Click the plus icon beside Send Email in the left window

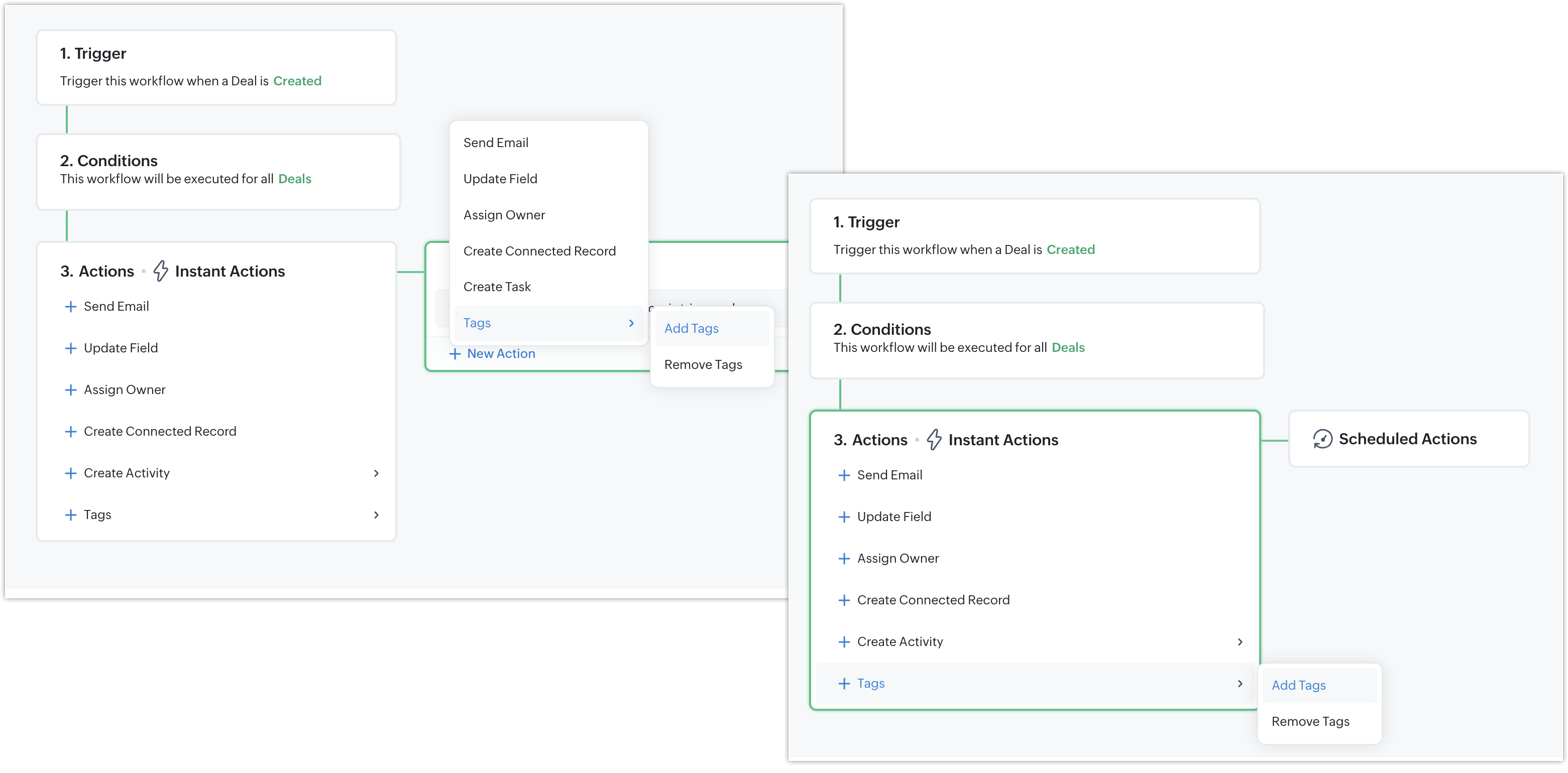coord(71,307)
